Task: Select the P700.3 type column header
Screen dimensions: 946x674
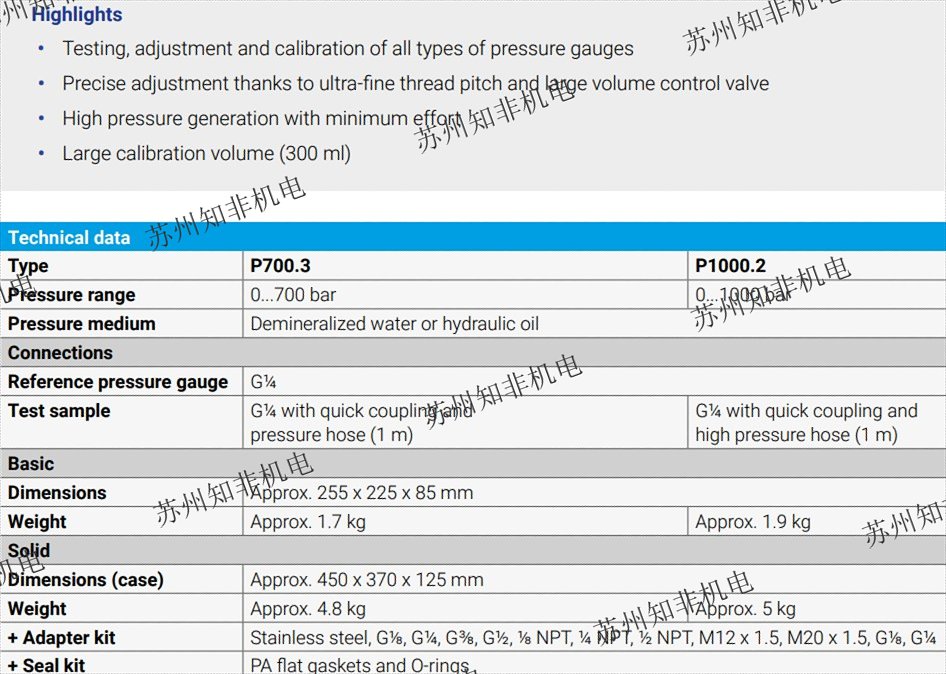Action: [x=280, y=266]
